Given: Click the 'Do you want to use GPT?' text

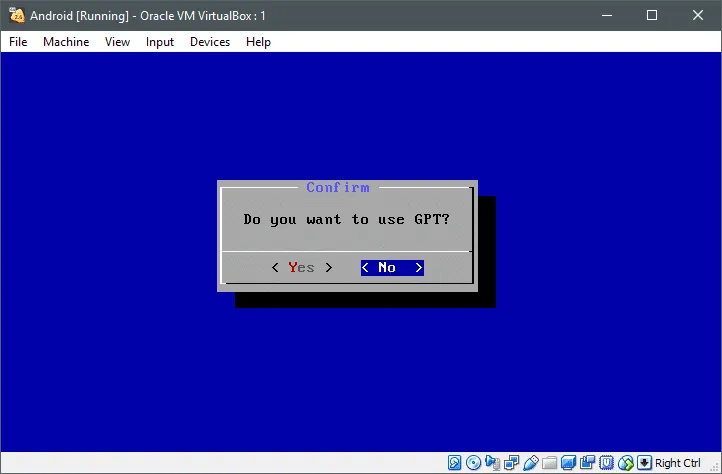Looking at the screenshot, I should click(346, 219).
